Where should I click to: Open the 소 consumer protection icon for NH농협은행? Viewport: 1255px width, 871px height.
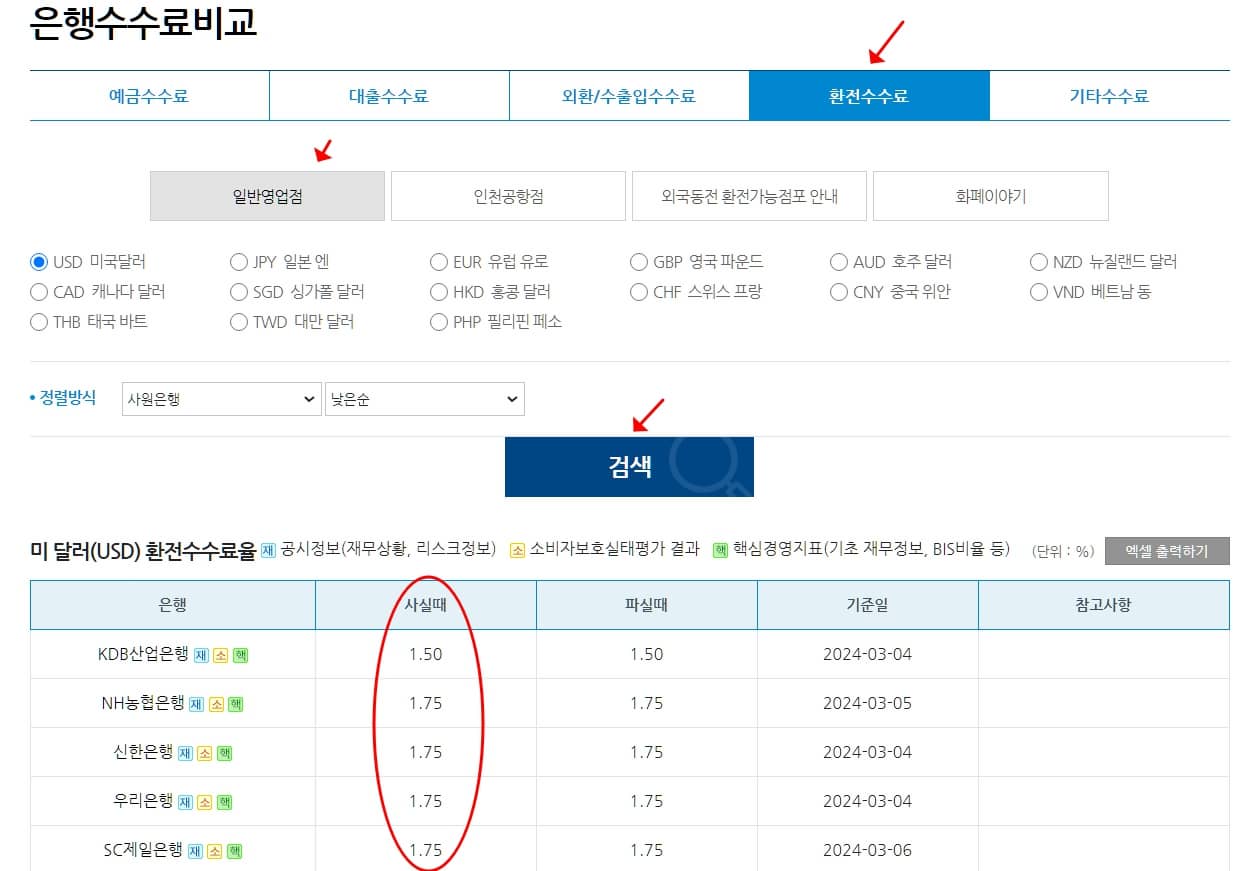(x=218, y=703)
